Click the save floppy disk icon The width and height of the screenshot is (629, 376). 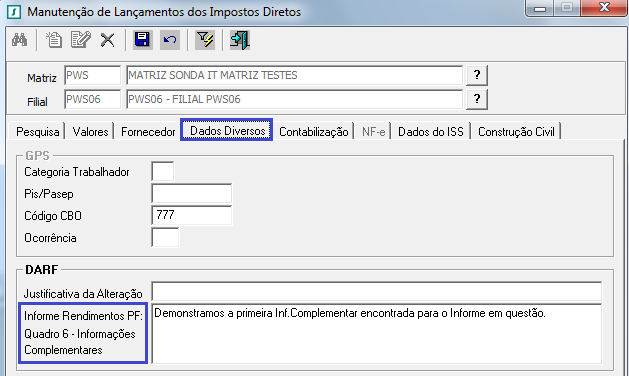click(x=142, y=40)
